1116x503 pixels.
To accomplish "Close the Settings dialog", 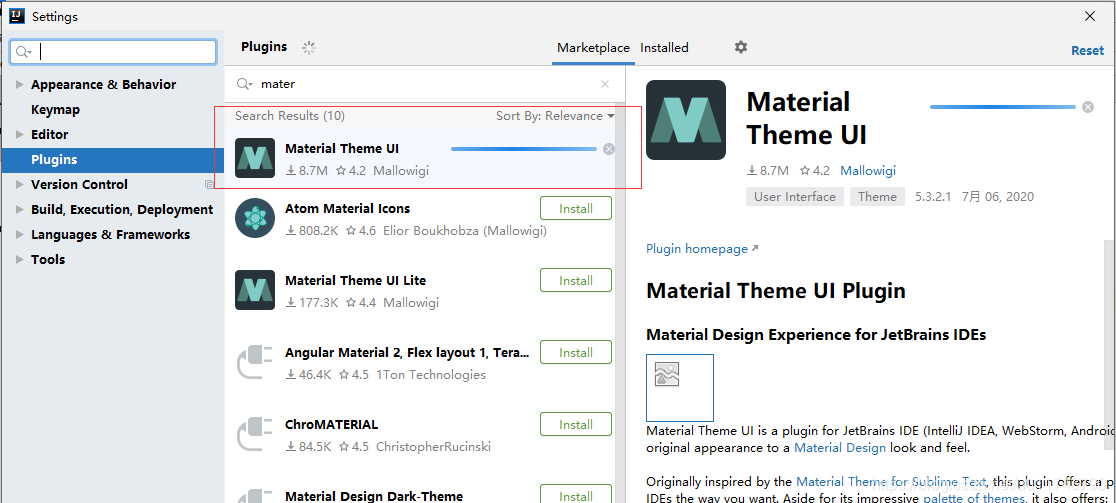I will pyautogui.click(x=1090, y=16).
